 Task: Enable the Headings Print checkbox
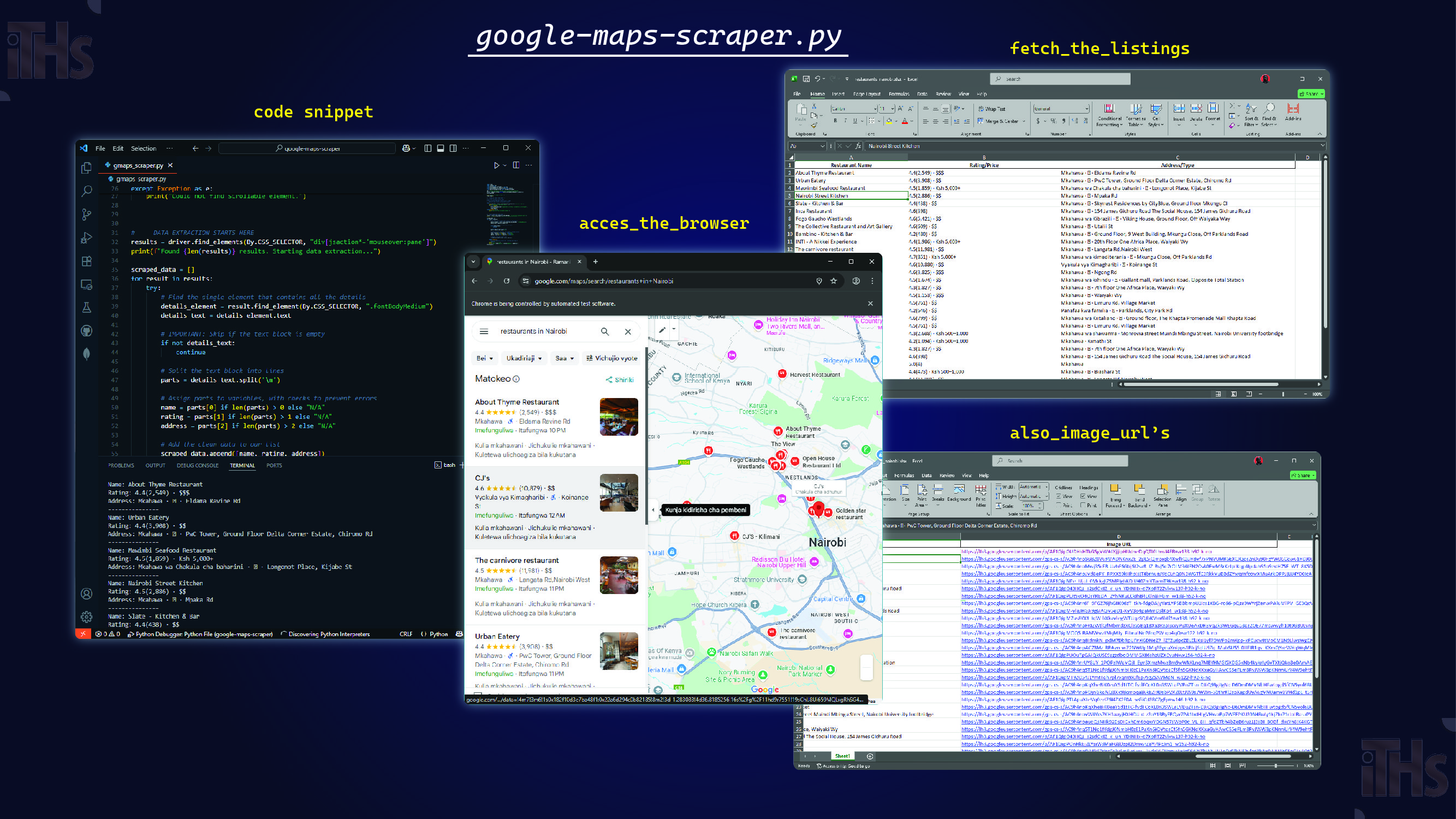1083,505
